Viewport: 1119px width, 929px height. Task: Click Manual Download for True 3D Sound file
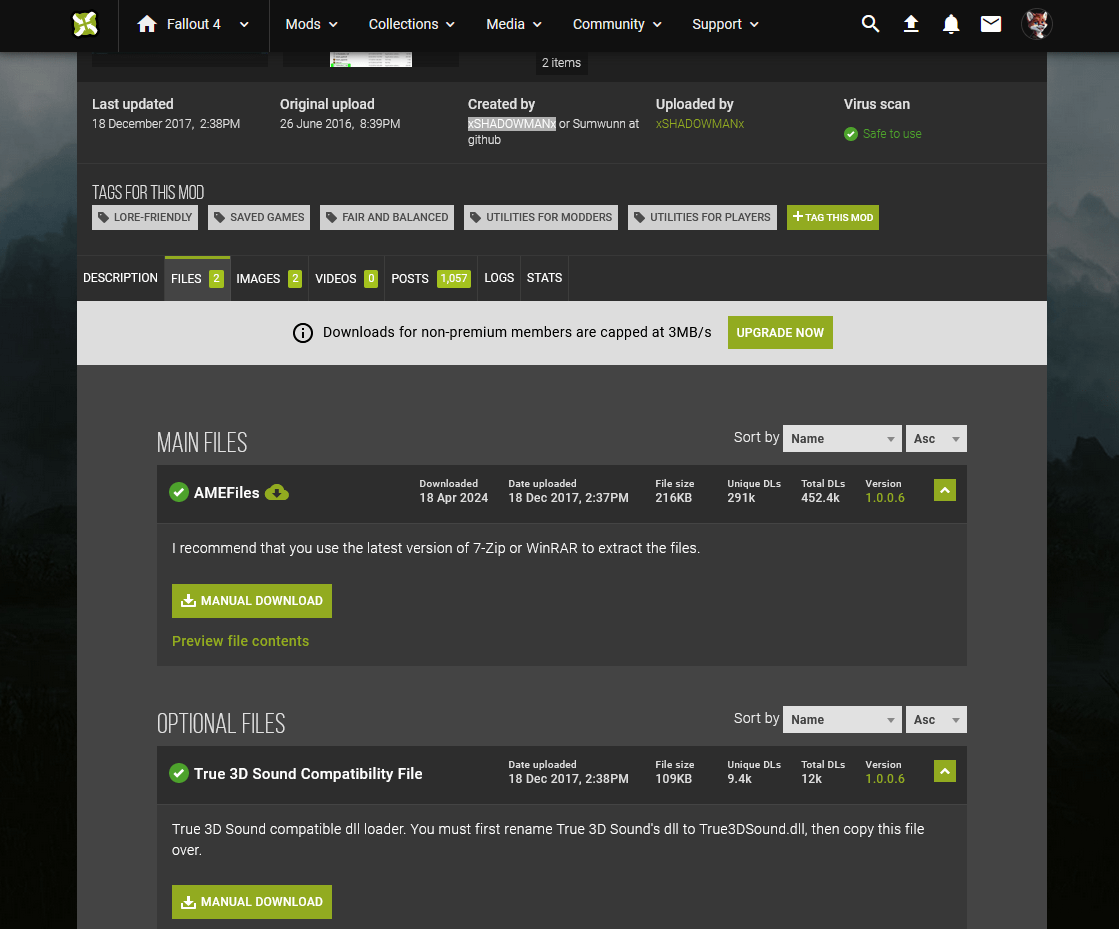(252, 902)
